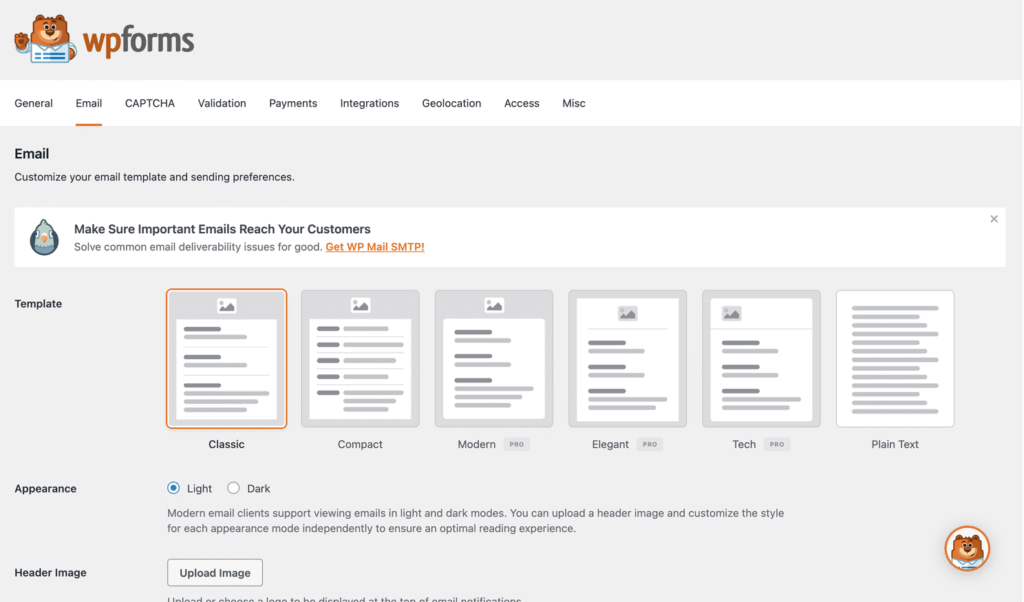Click the PRO badge beside Modern
The image size is (1024, 602).
[x=516, y=444]
